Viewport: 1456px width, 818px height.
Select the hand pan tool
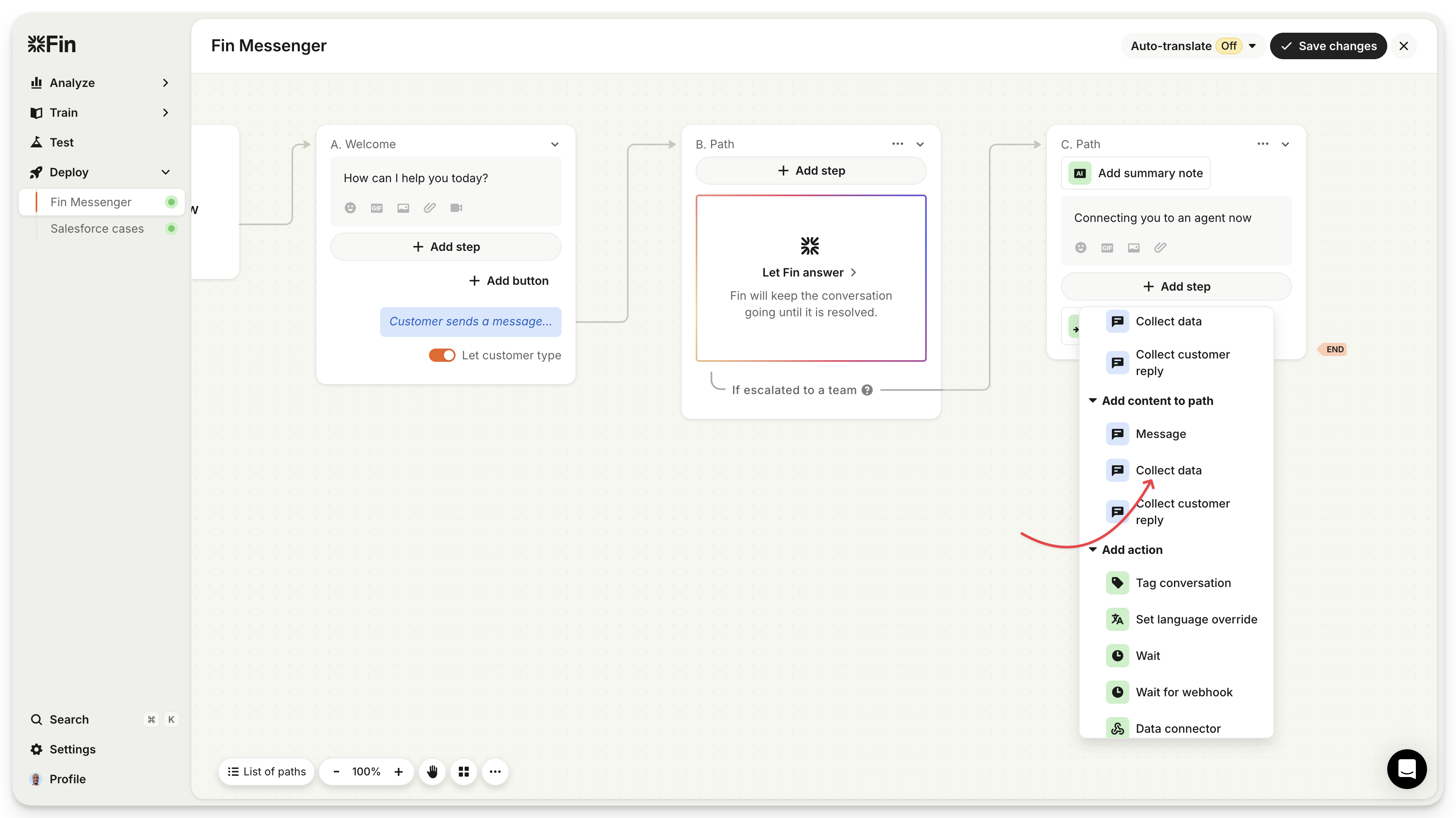[432, 772]
